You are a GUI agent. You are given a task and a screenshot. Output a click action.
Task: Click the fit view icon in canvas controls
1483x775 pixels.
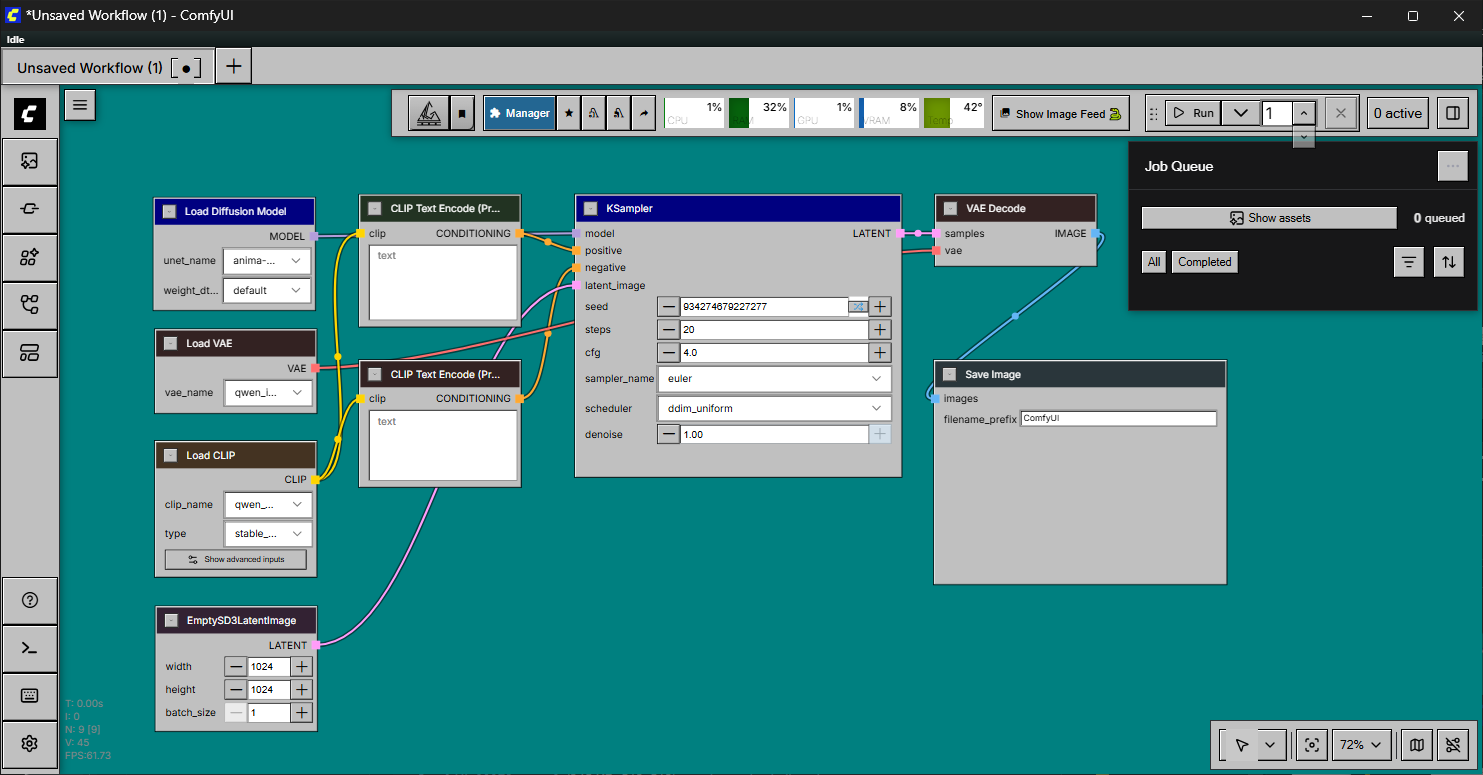pos(1312,745)
